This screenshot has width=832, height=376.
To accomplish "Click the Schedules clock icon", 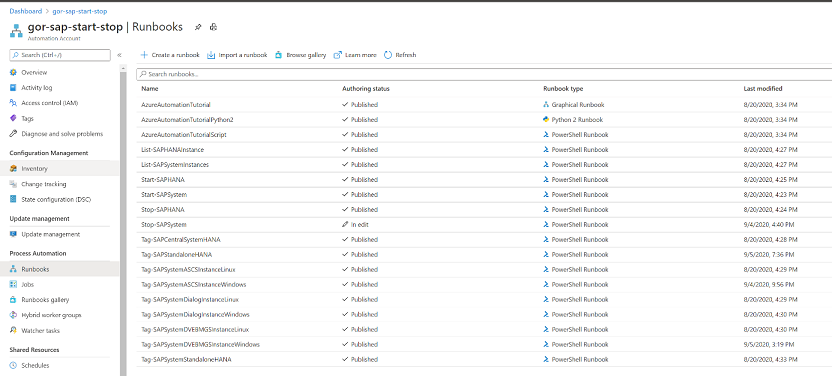I will (13, 365).
